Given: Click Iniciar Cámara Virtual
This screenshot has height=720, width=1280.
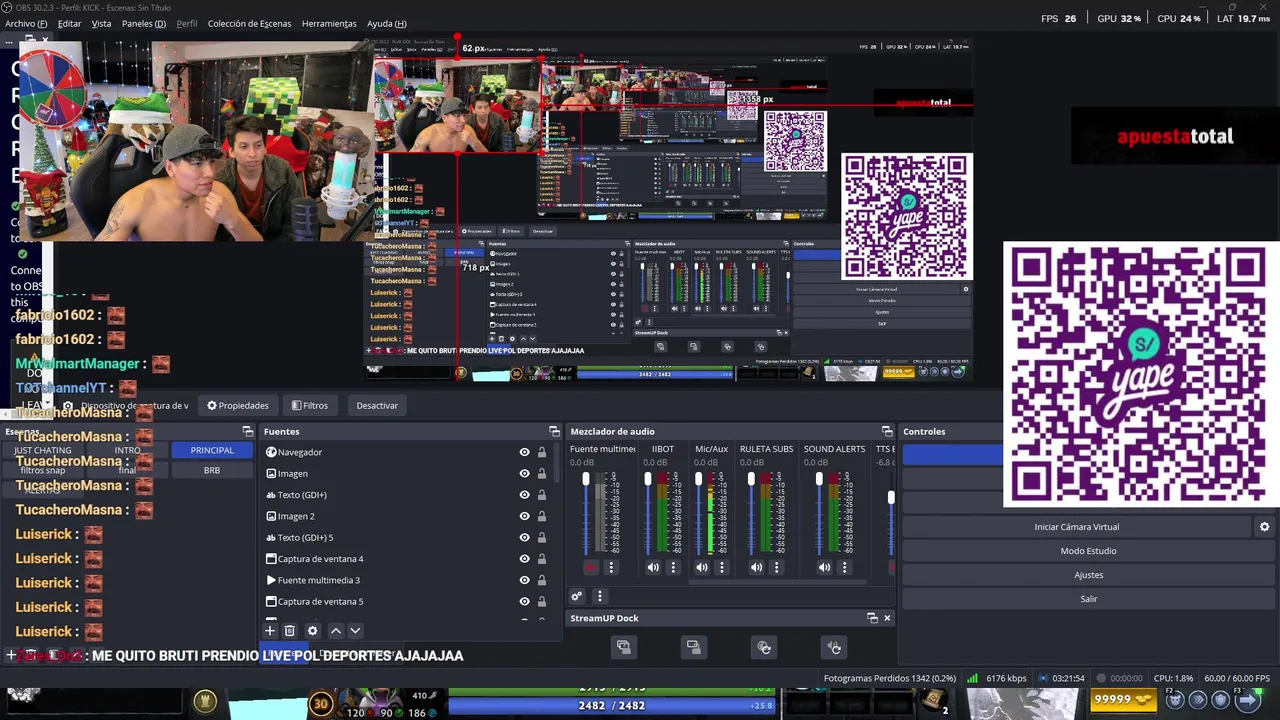Looking at the screenshot, I should click(x=1076, y=527).
